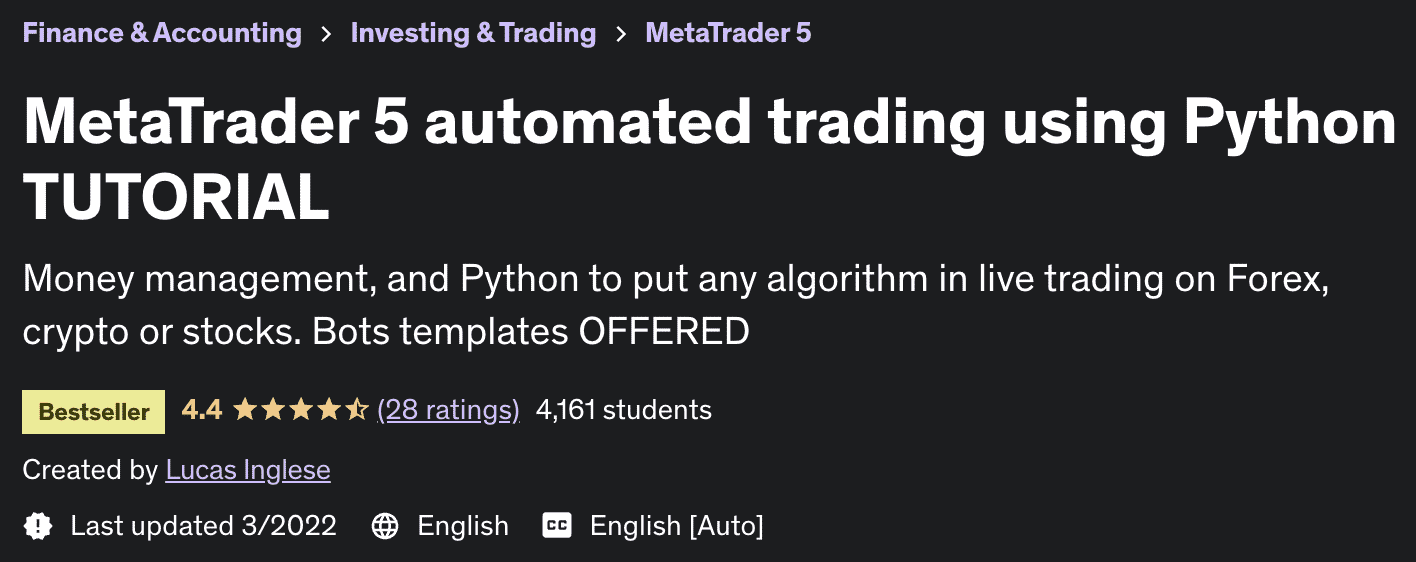Click the half-filled fifth star
Viewport: 1416px width, 562px height.
(x=357, y=409)
